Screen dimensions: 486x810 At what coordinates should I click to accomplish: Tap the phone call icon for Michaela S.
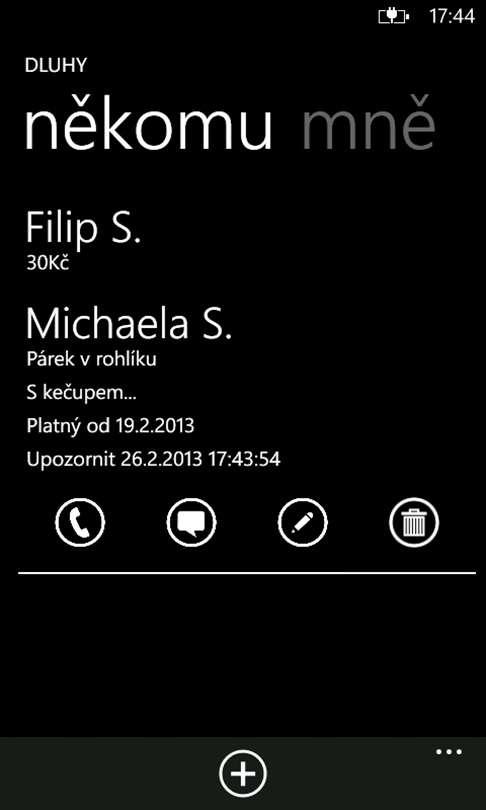(80, 522)
